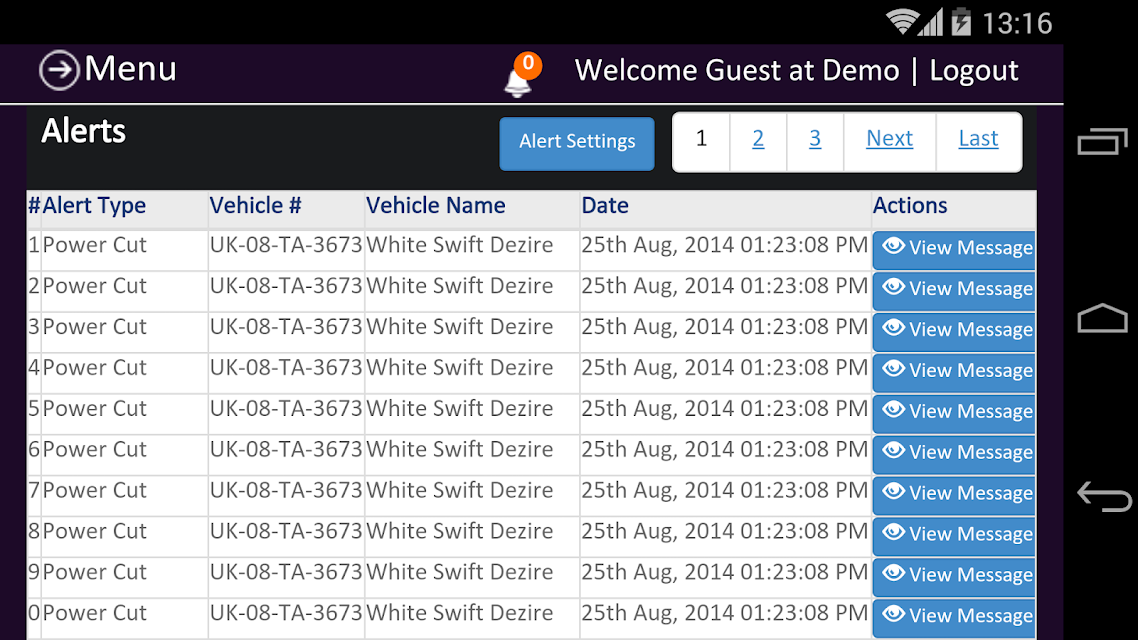View Message for alert row 4
Image resolution: width=1138 pixels, height=640 pixels.
pos(954,372)
